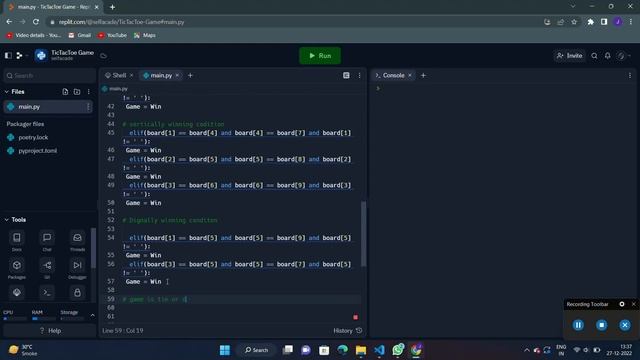The height and width of the screenshot is (360, 640).
Task: Open the Packages tool
Action: point(17,268)
